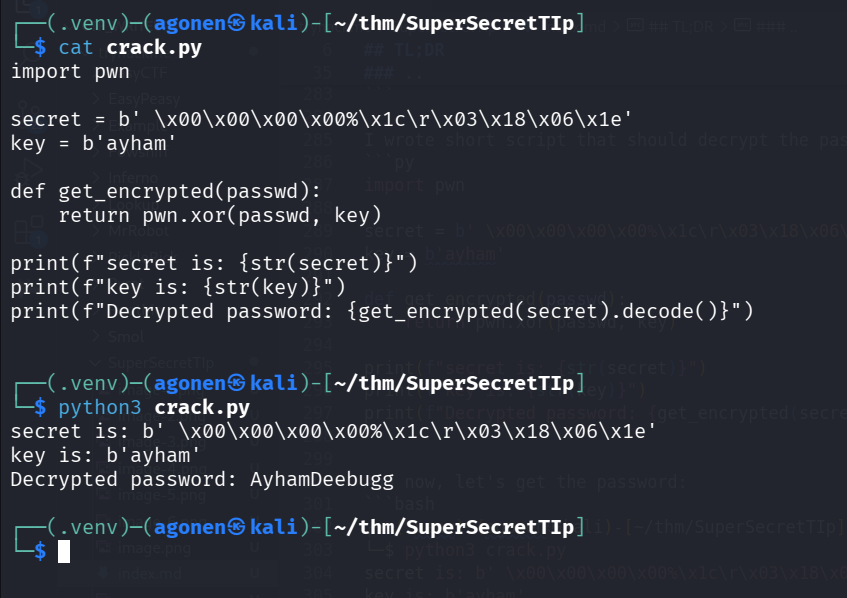Click the white block cursor at the final prompt

(64, 551)
